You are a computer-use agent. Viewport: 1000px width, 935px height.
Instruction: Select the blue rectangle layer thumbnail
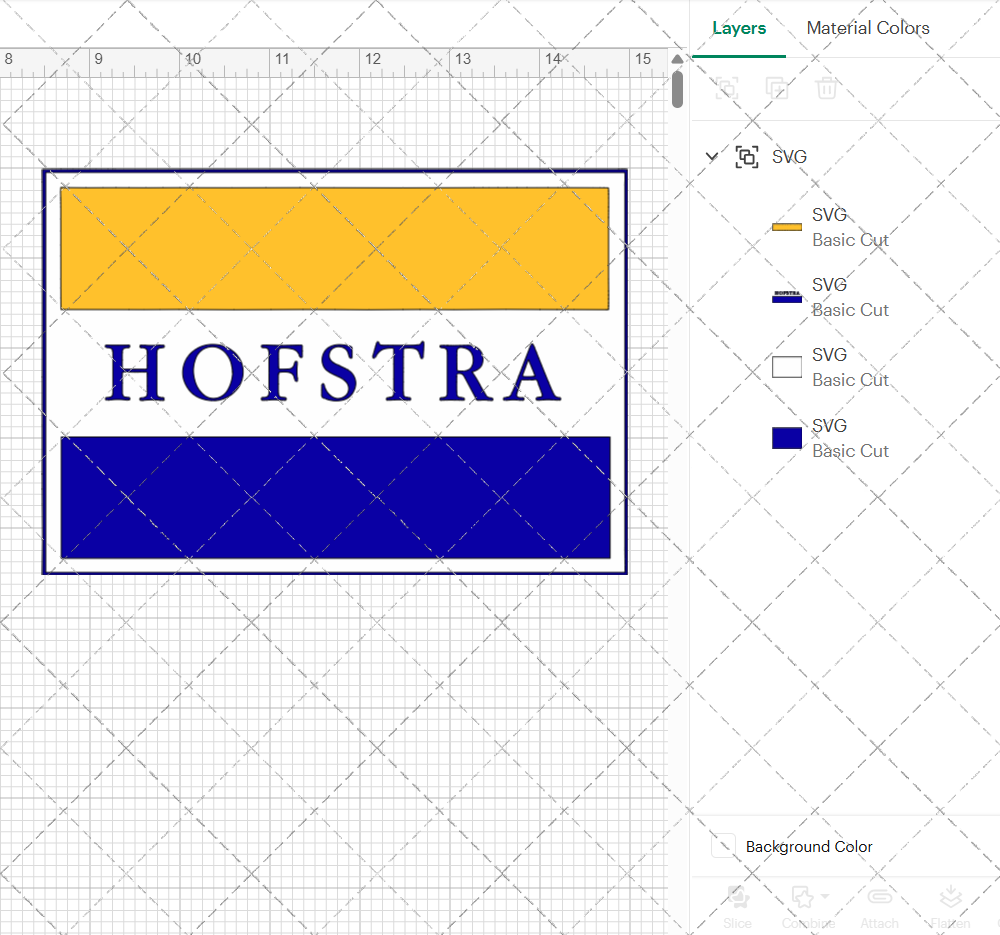click(x=786, y=438)
